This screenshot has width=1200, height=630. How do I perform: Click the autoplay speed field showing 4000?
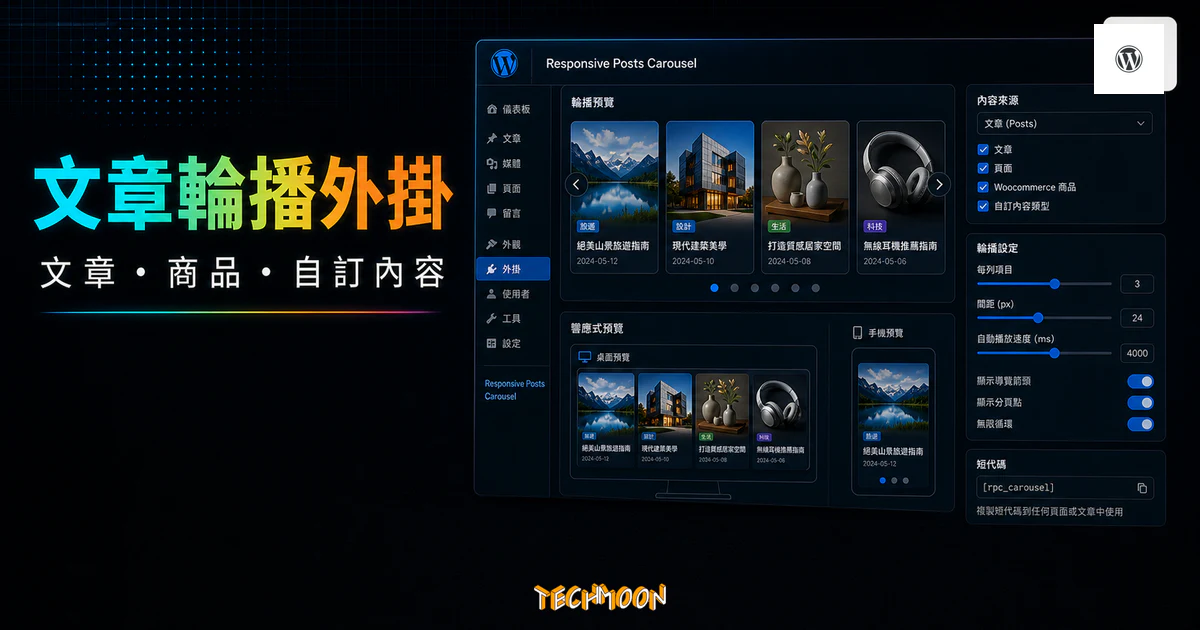click(1137, 353)
